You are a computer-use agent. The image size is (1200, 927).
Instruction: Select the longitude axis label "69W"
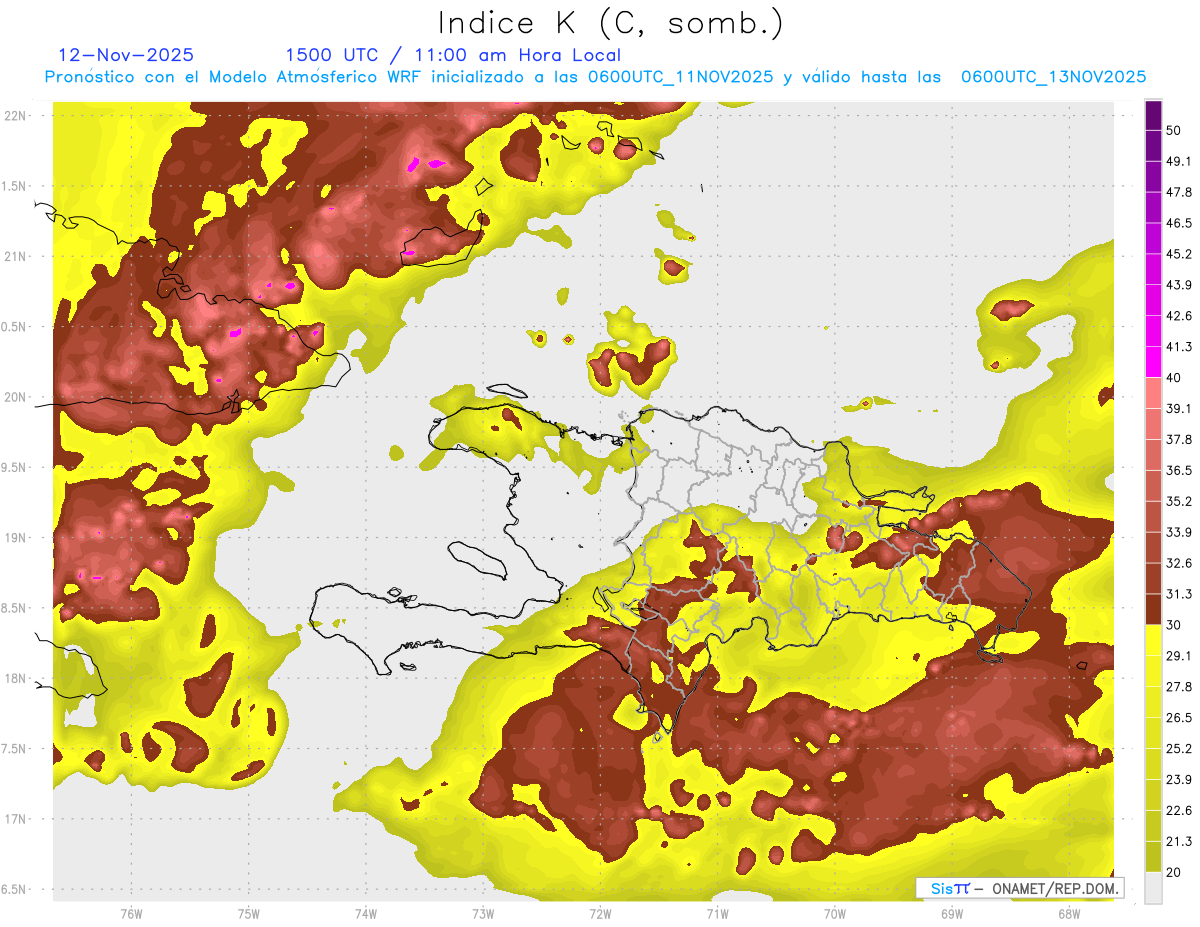click(951, 914)
